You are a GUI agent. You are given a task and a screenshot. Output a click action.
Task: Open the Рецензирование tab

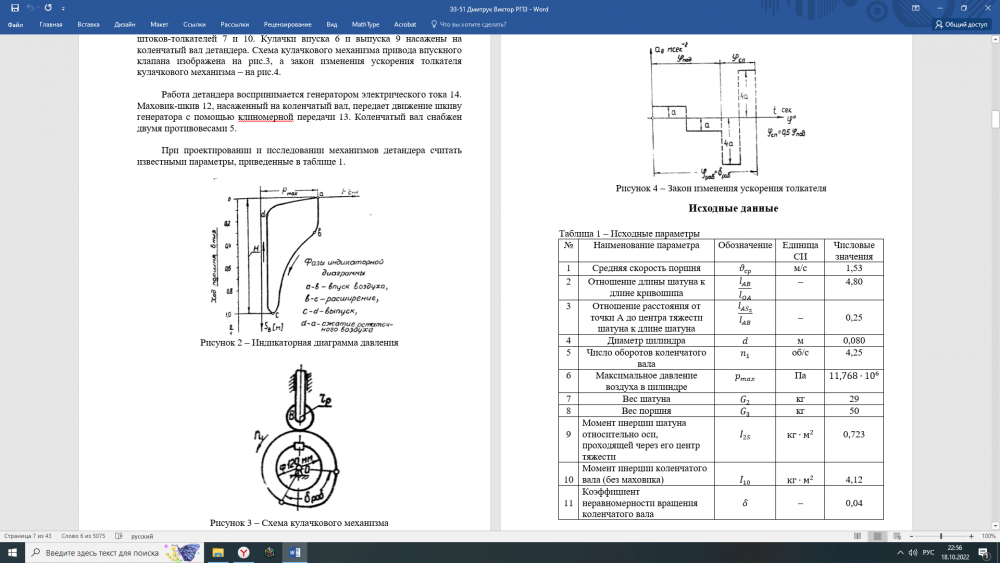pos(287,24)
